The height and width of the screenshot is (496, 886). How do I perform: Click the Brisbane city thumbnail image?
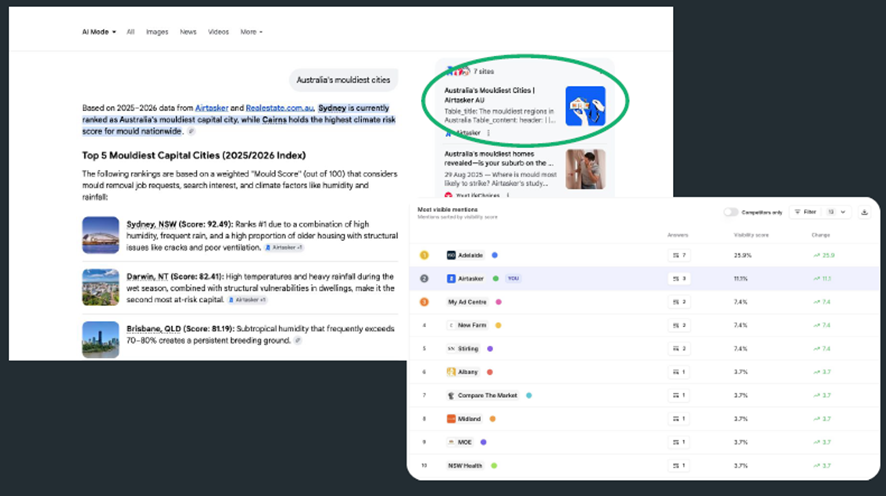(x=101, y=340)
